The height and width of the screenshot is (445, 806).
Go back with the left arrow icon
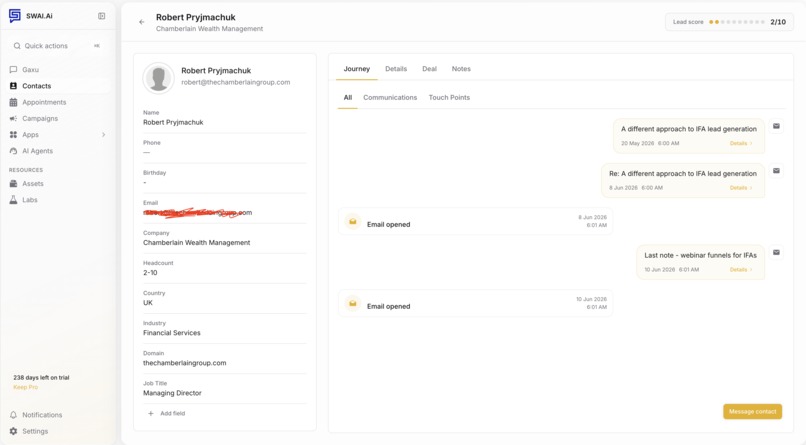[141, 22]
